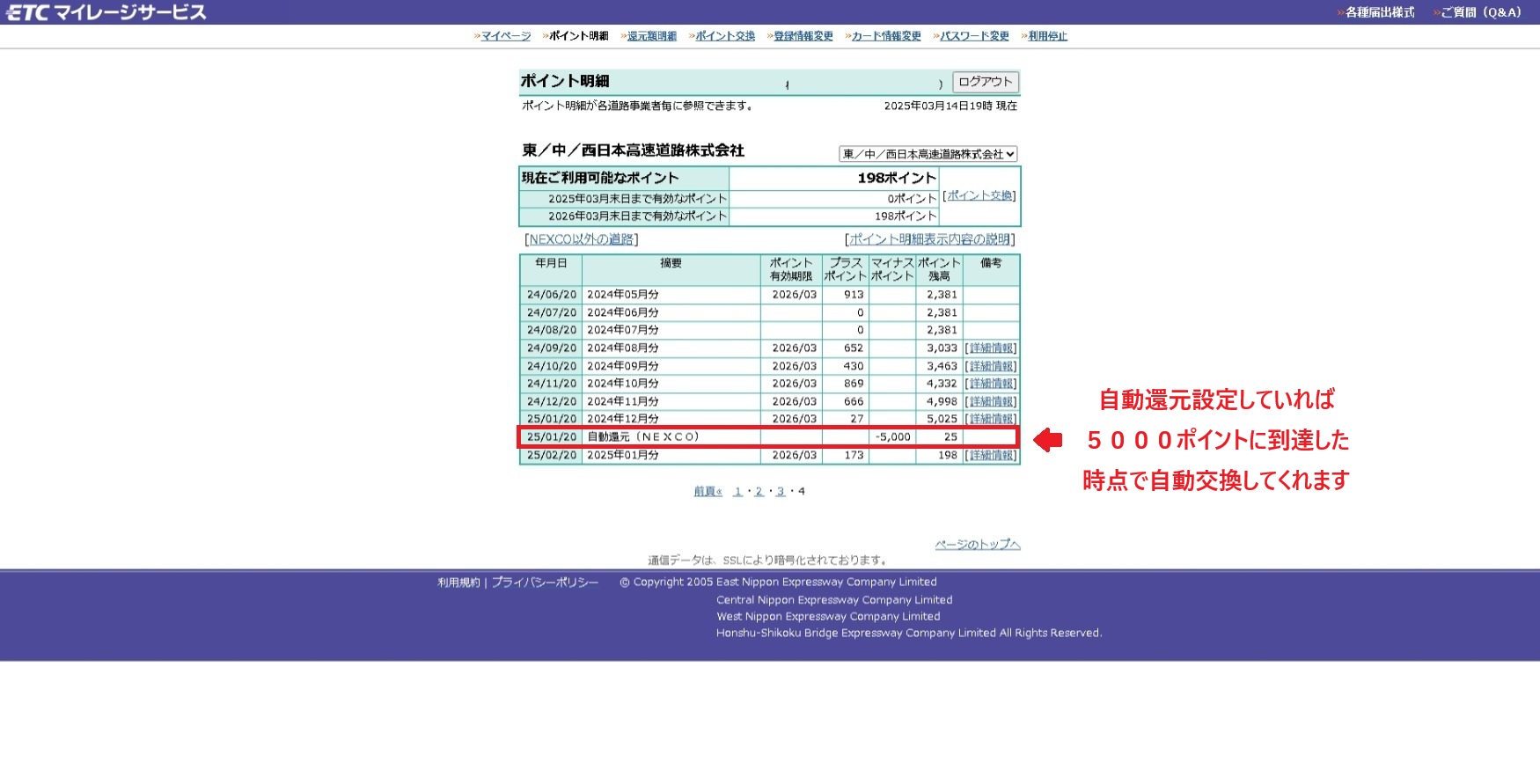Open 詳細情報 for the 24/12/20 row
Image resolution: width=1540 pixels, height=784 pixels.
tap(991, 401)
